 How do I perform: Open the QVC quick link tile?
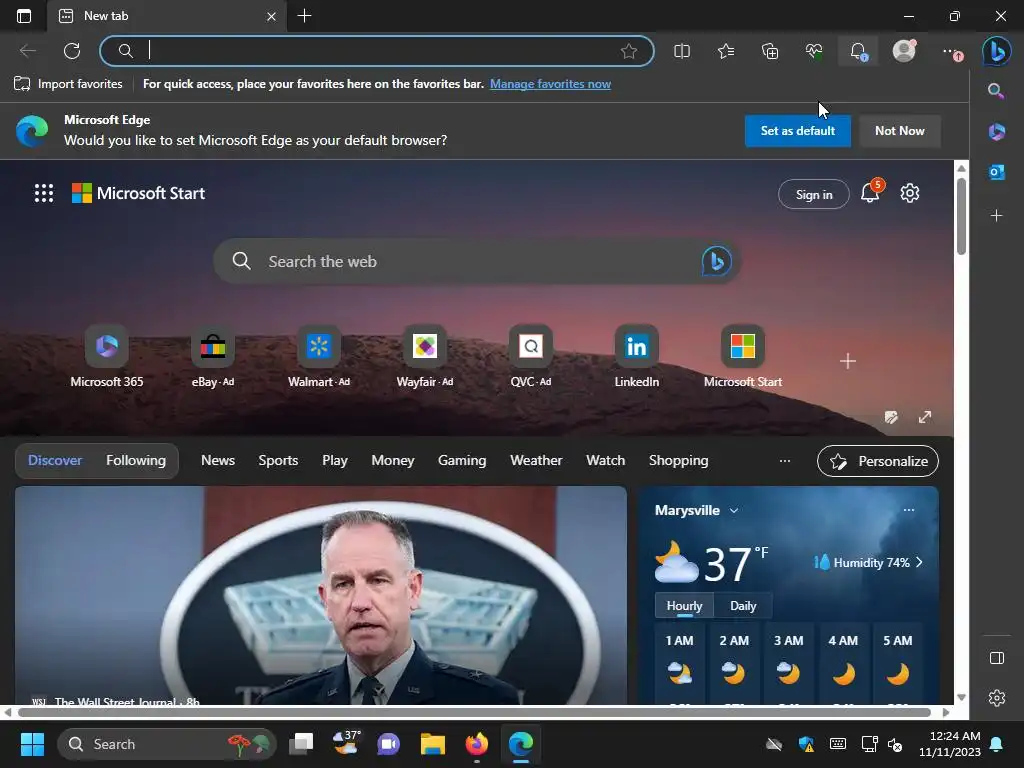(531, 357)
